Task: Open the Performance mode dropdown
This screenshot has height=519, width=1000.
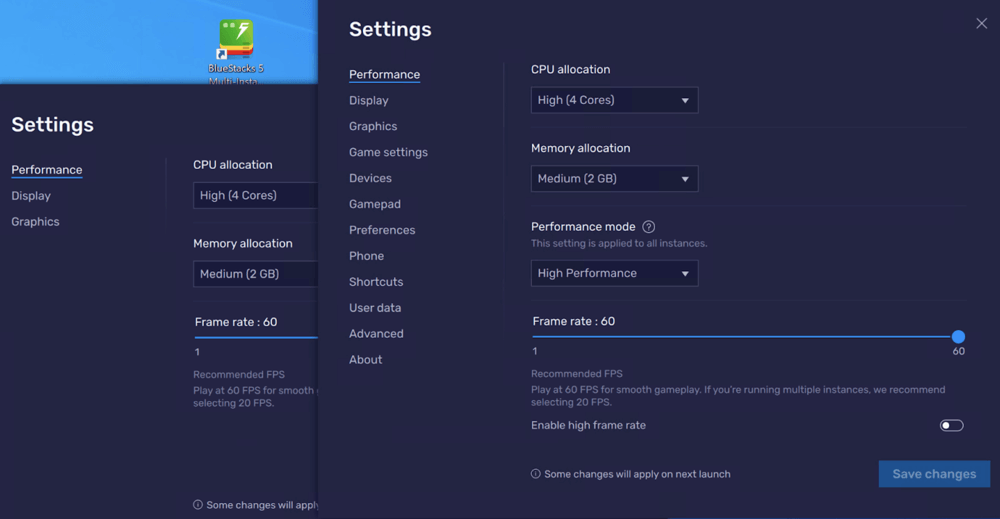Action: [614, 273]
